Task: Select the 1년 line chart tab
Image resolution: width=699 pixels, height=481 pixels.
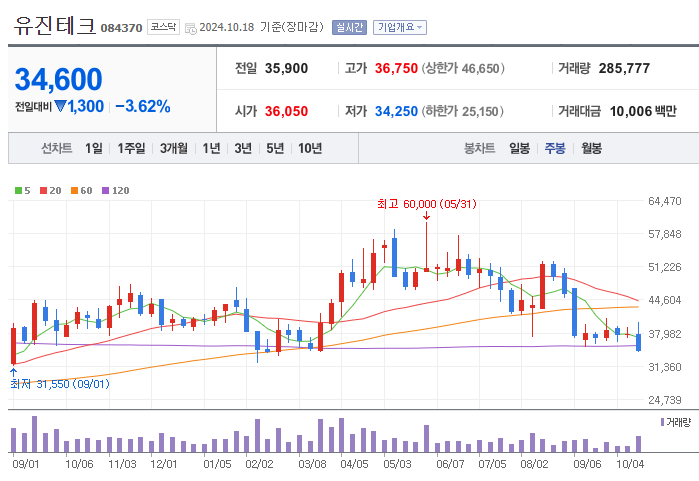Action: (x=211, y=148)
